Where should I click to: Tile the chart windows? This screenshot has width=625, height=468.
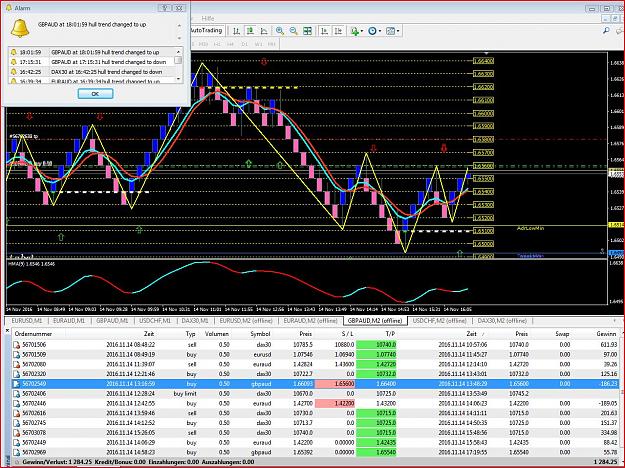(x=307, y=31)
